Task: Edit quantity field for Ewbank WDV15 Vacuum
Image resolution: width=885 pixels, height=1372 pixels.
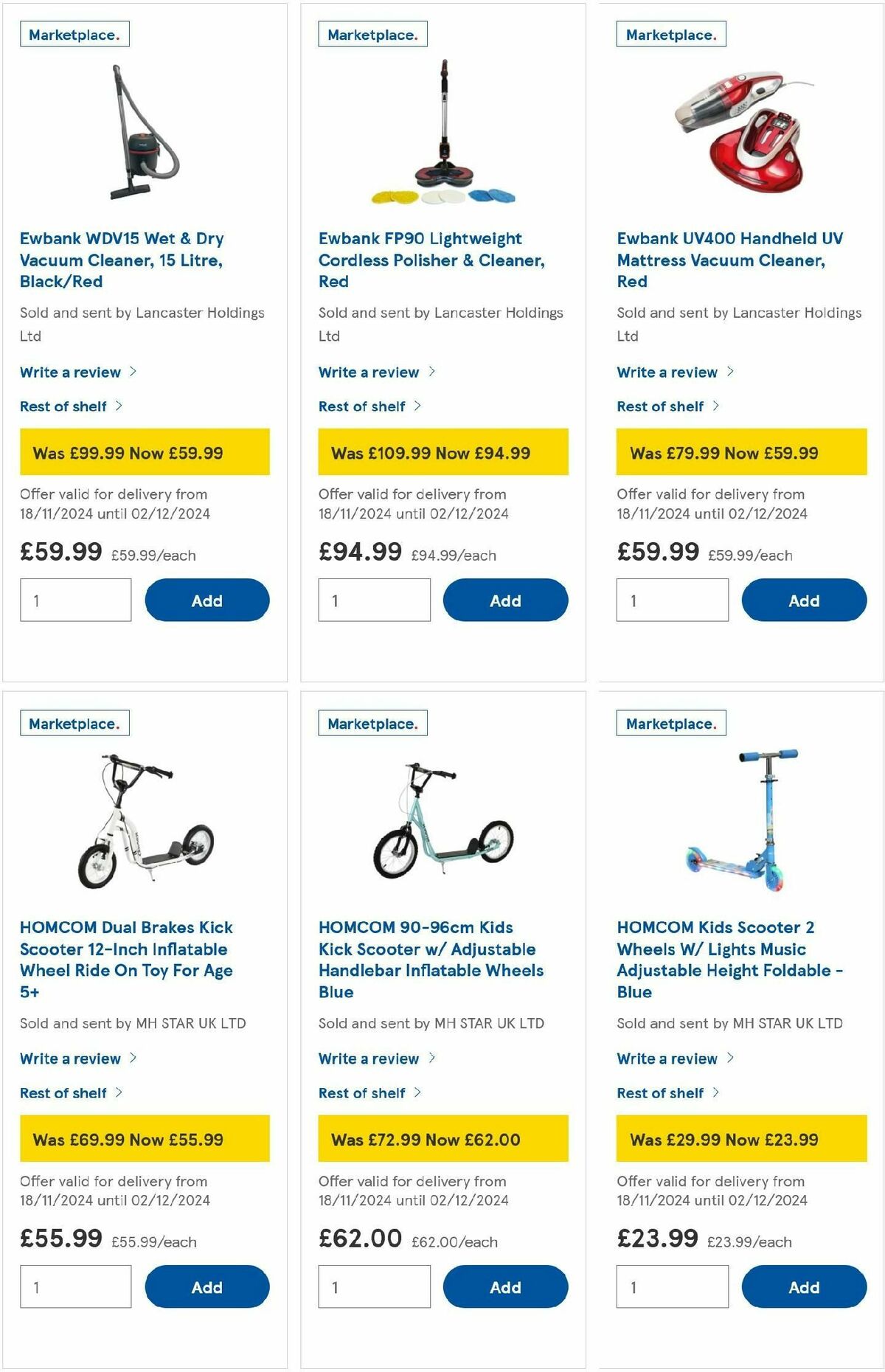Action: coord(74,600)
